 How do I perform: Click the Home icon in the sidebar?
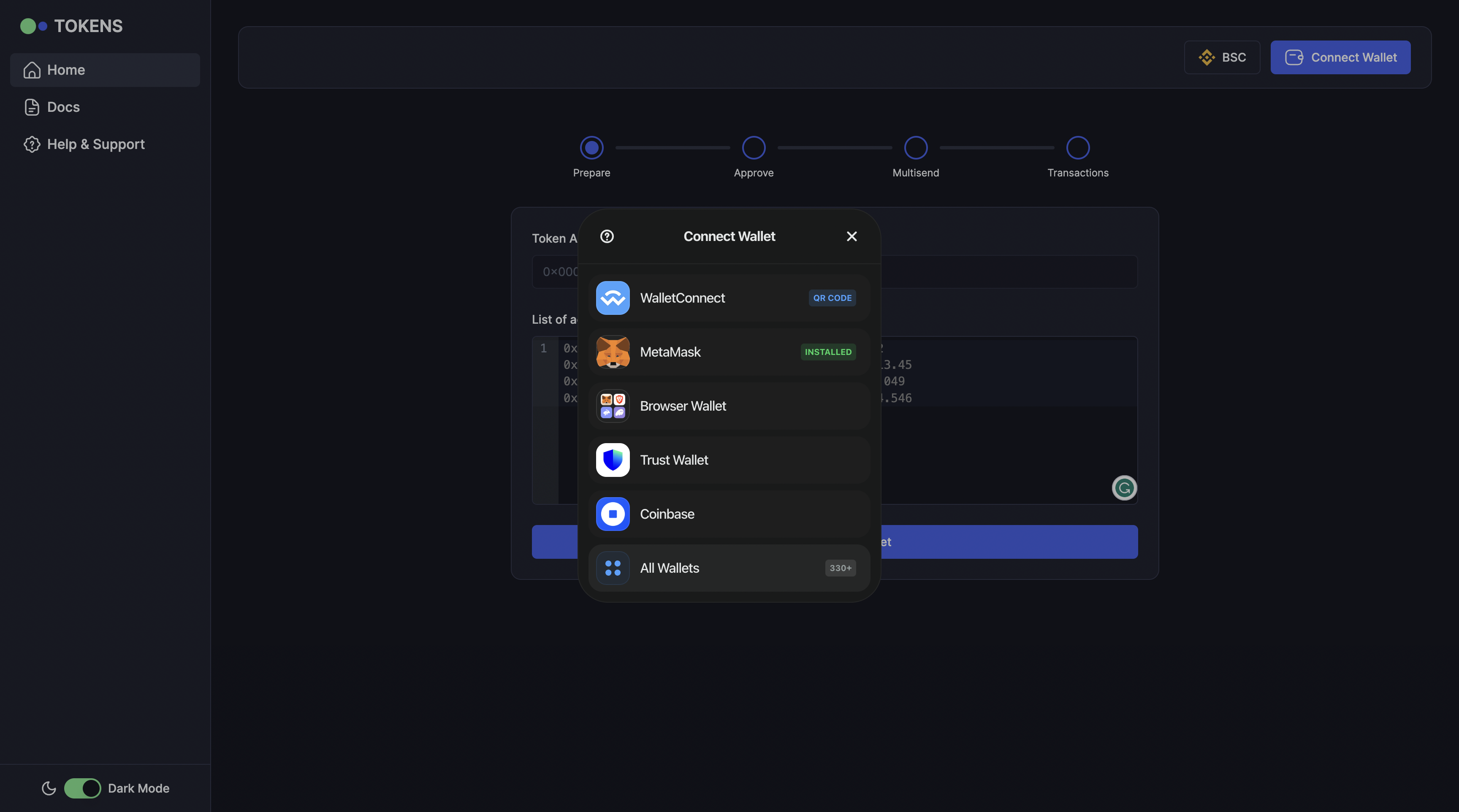tap(31, 70)
